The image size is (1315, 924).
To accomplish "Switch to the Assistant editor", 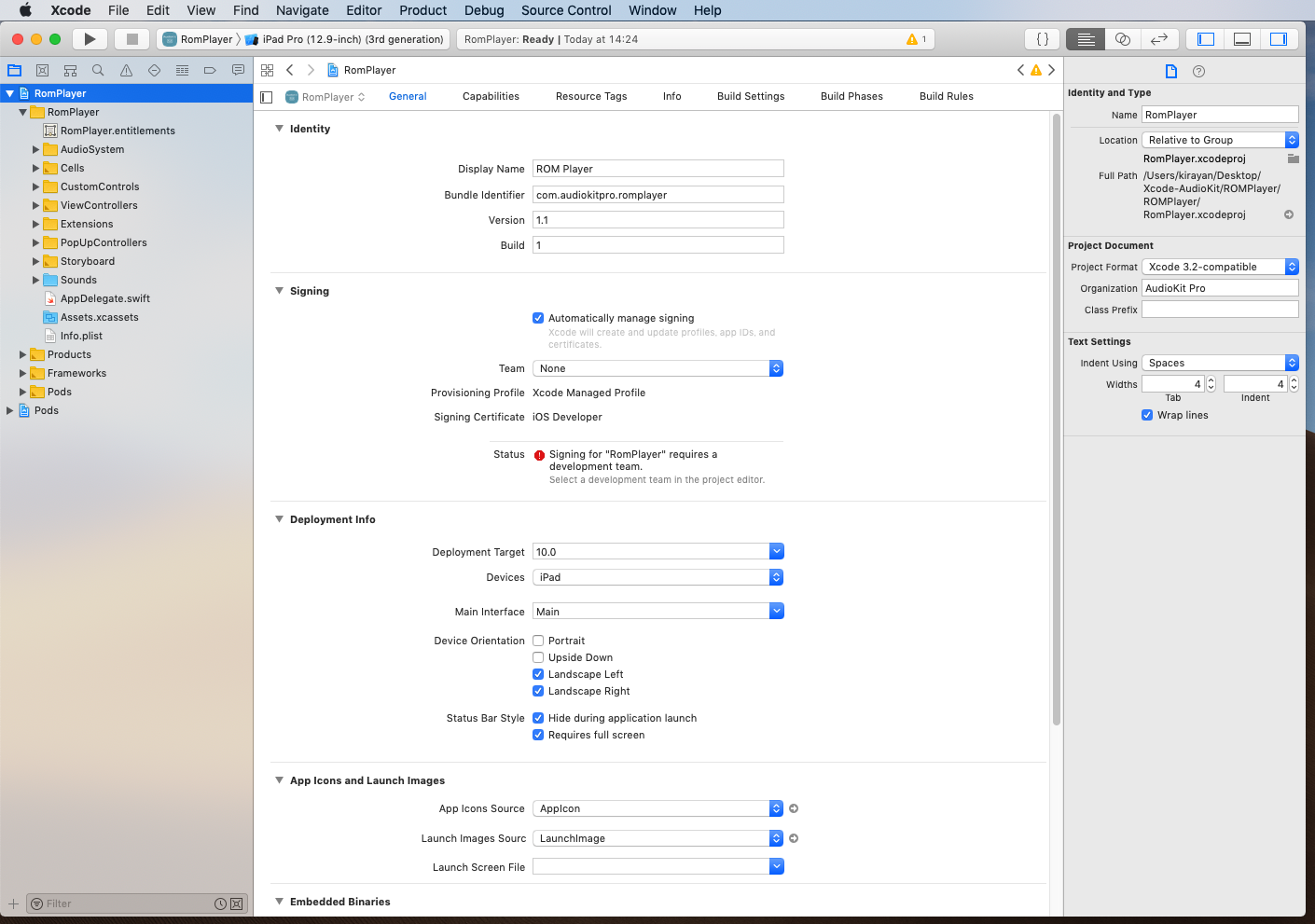I will (x=1122, y=39).
